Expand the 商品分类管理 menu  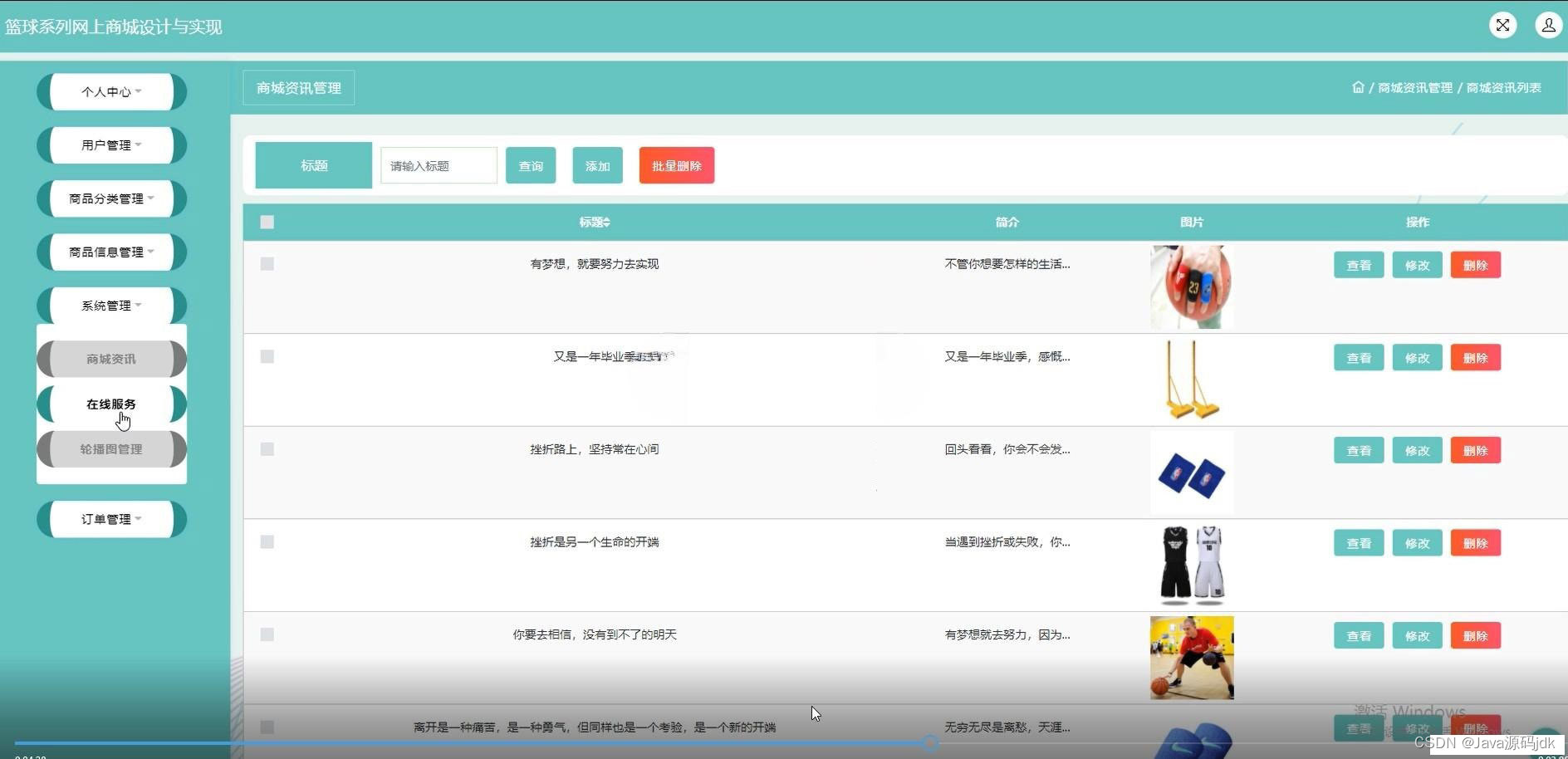click(x=111, y=198)
